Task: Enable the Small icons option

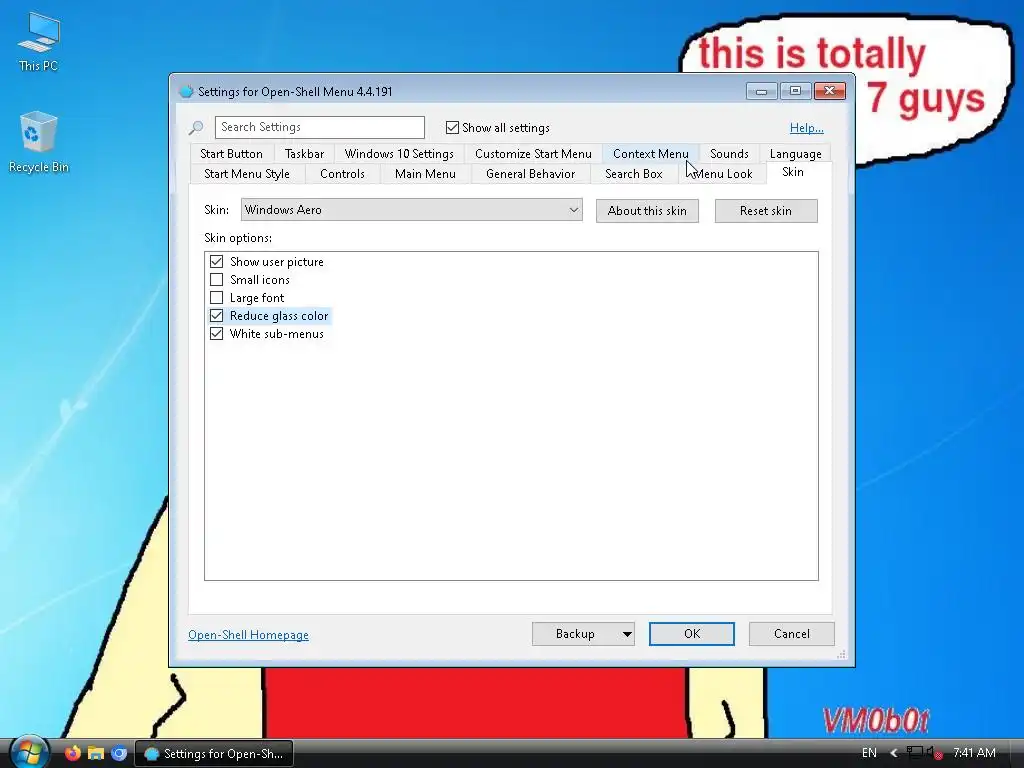Action: point(216,280)
